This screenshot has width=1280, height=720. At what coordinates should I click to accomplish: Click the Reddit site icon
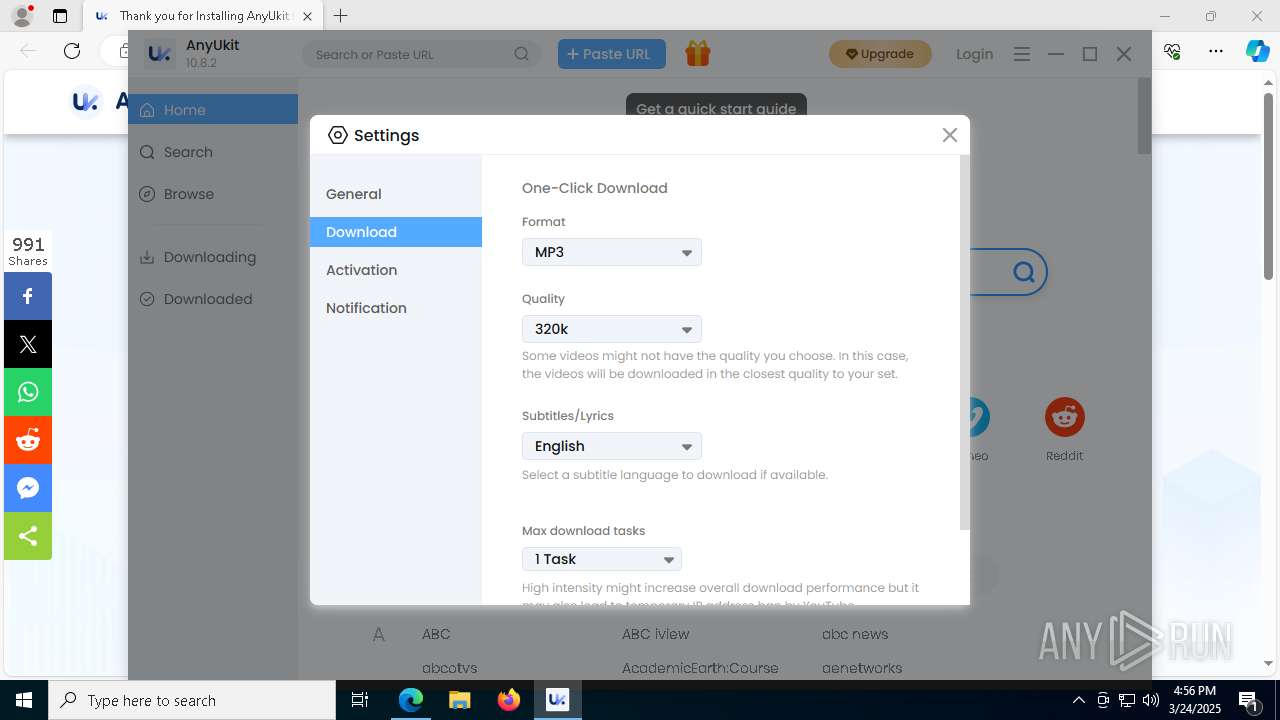coord(1064,417)
